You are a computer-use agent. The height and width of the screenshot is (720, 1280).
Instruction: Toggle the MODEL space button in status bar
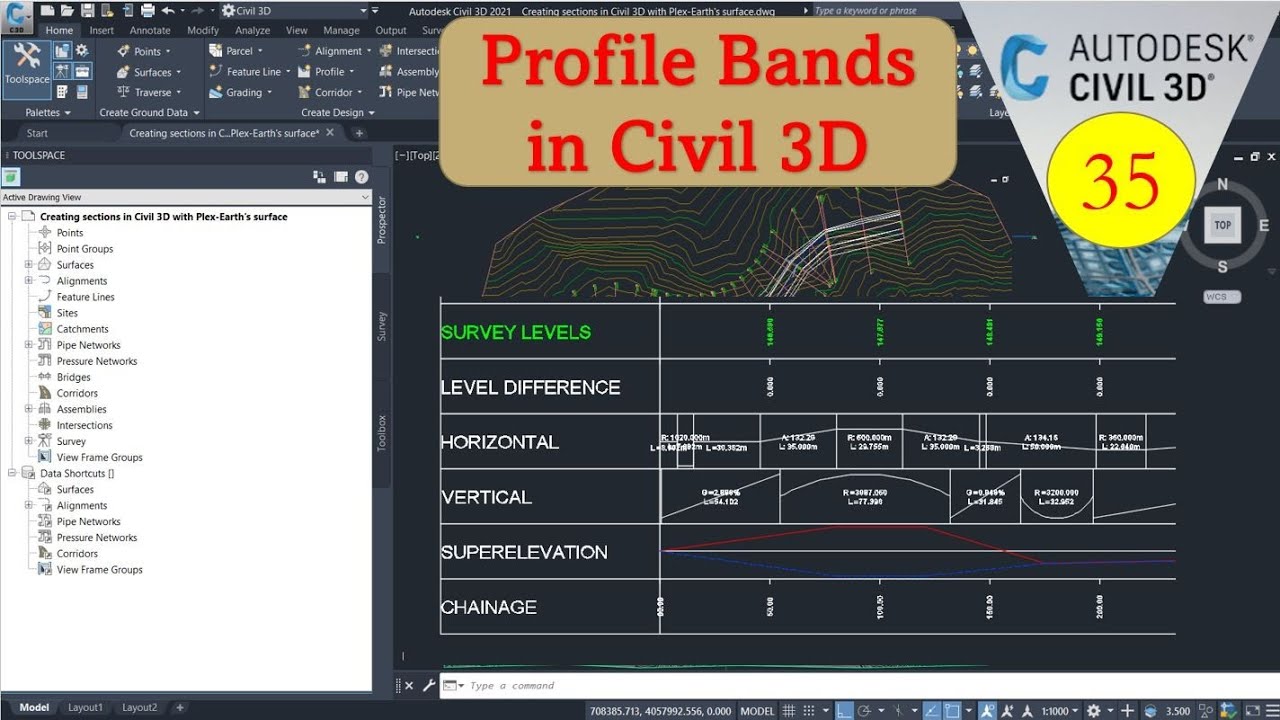(757, 710)
